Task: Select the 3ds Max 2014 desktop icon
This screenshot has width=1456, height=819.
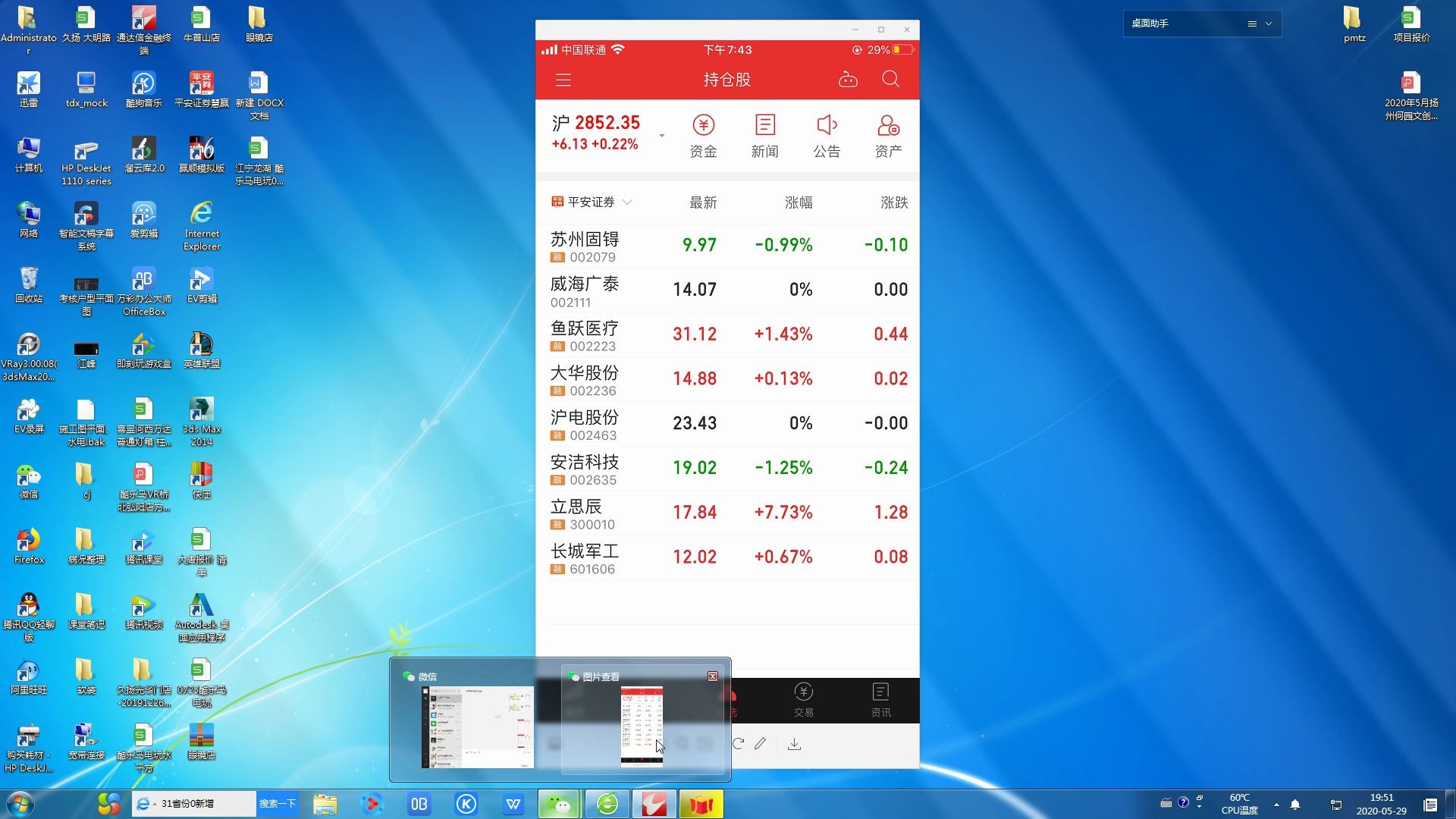Action: coord(202,422)
